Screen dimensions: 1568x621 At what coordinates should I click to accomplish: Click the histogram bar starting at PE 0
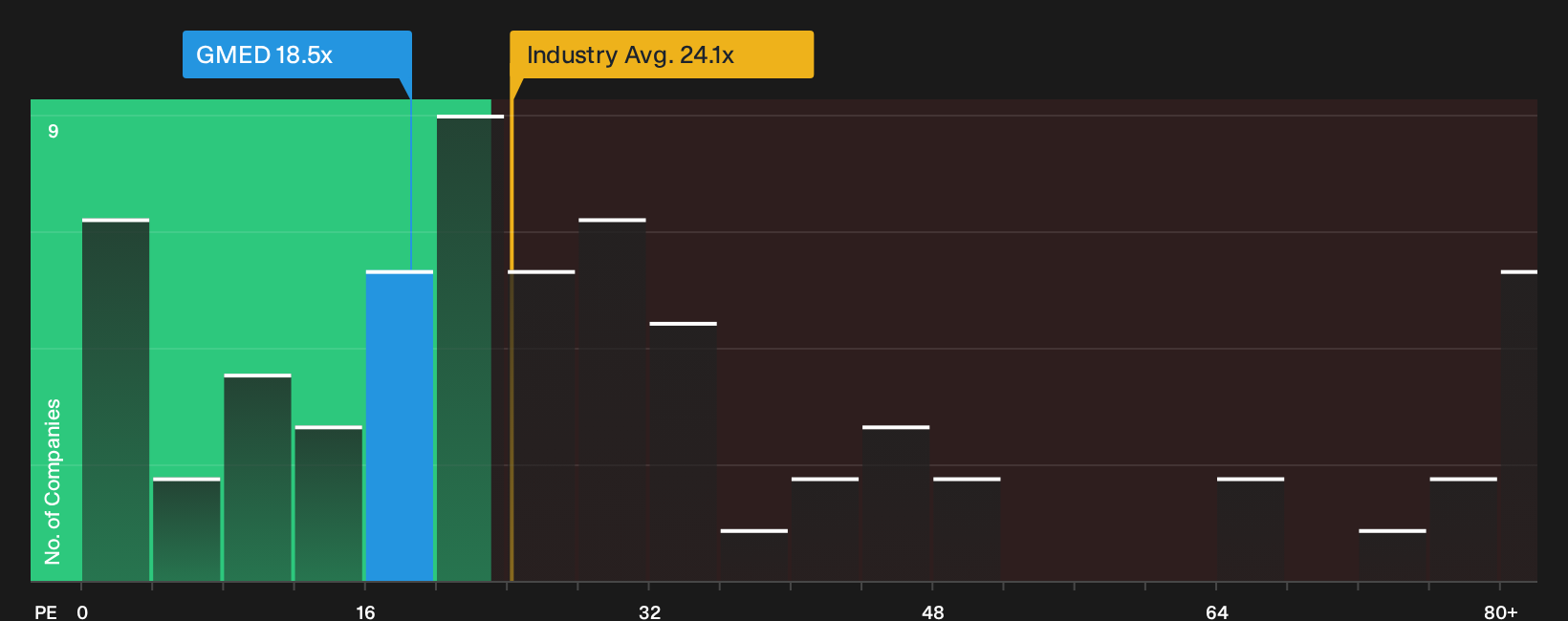tap(116, 400)
